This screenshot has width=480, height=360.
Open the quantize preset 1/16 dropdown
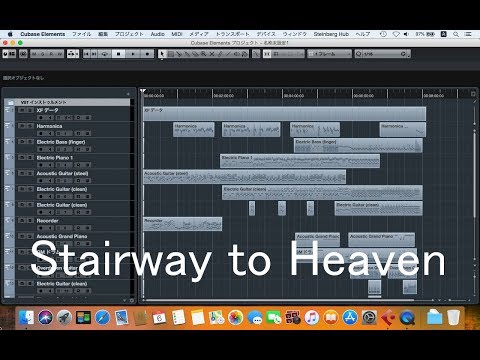(x=382, y=54)
